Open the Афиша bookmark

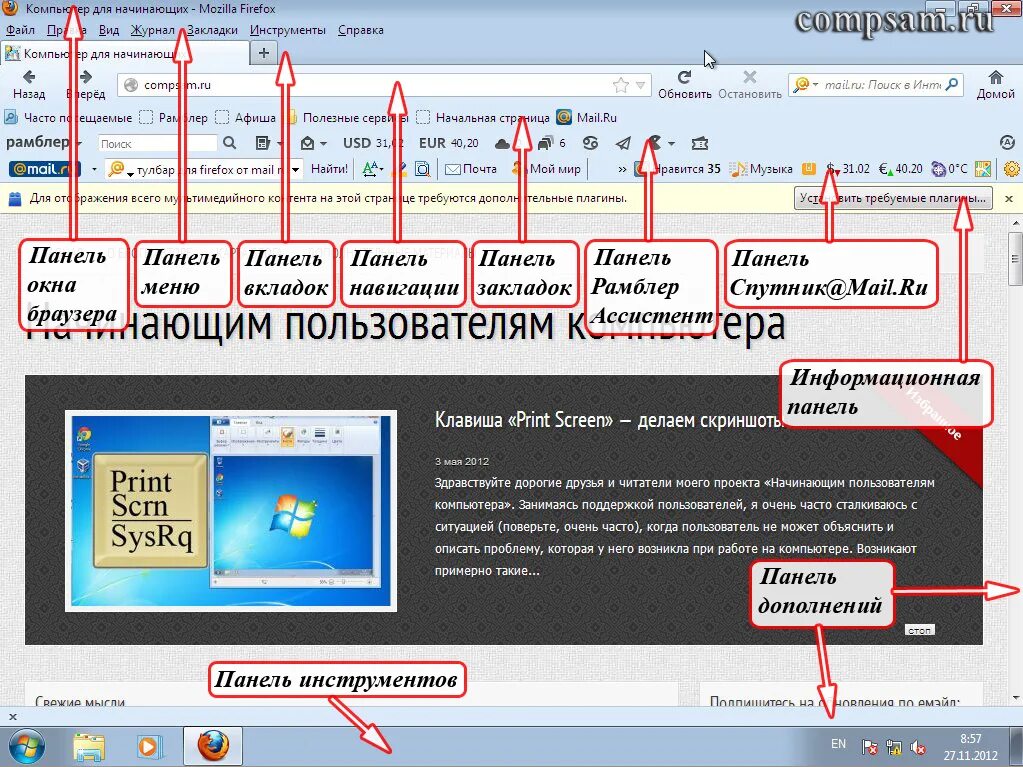[x=246, y=118]
